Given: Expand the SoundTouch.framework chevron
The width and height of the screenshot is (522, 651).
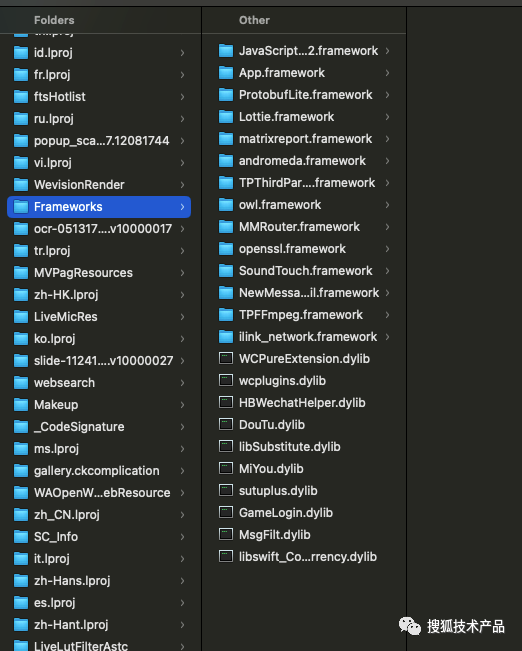Looking at the screenshot, I should click(x=387, y=271).
